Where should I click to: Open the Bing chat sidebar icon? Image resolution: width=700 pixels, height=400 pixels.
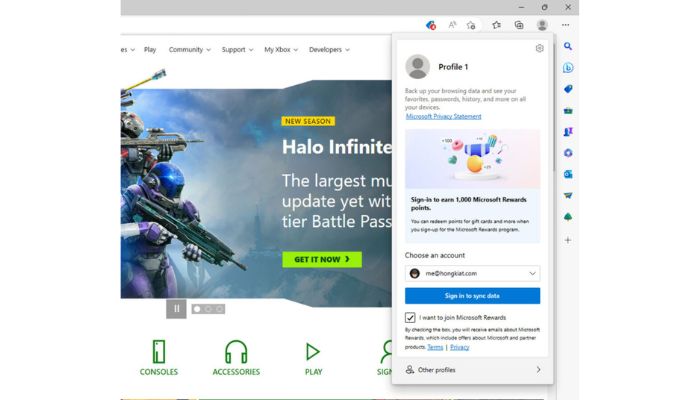[568, 67]
